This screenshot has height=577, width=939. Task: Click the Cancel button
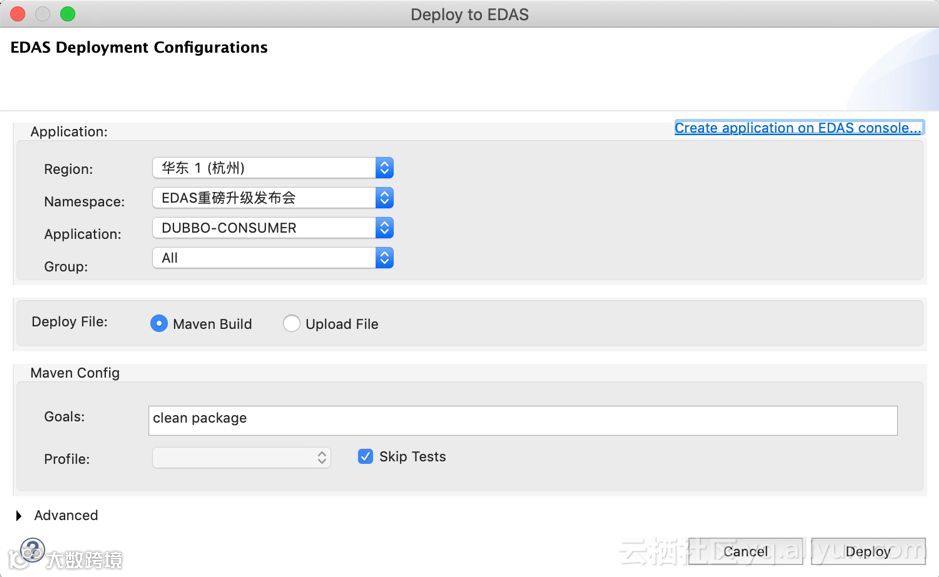(745, 551)
